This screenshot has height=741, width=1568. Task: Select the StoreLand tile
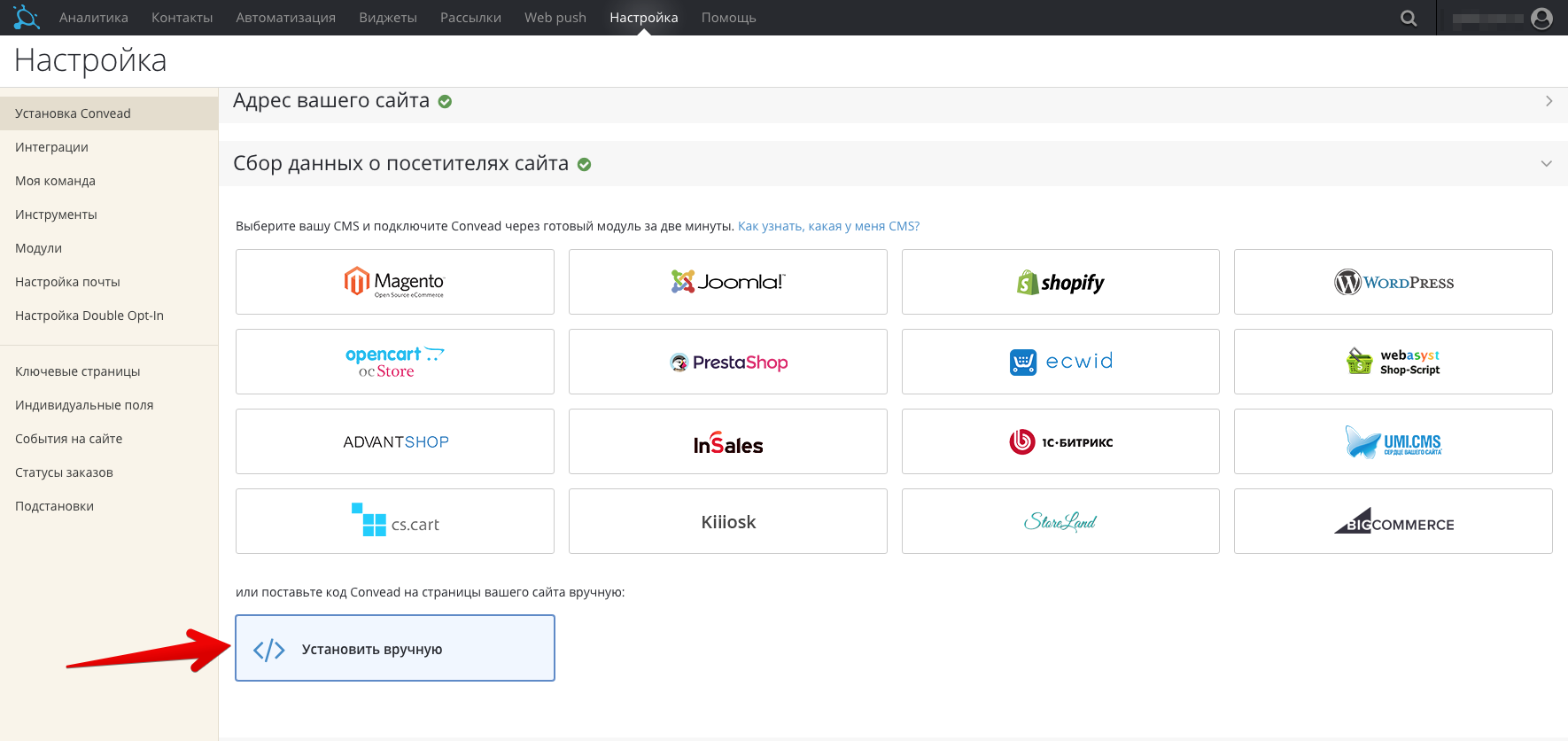[x=1060, y=521]
